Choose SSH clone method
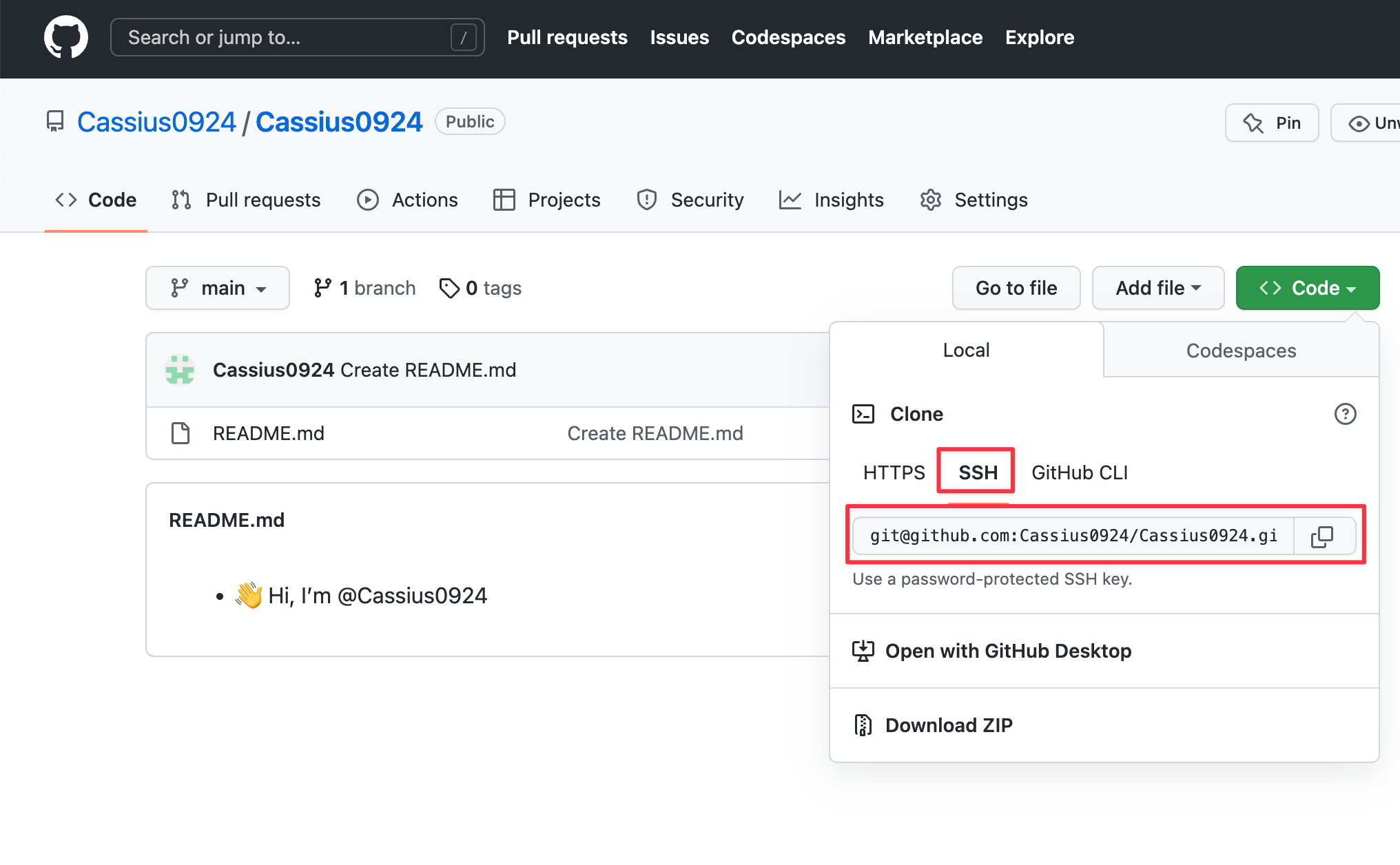The height and width of the screenshot is (865, 1400). tap(978, 472)
